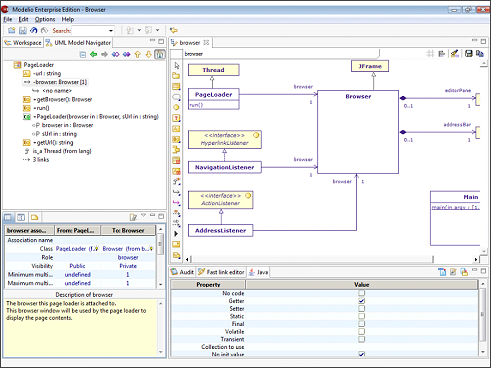The width and height of the screenshot is (491, 368).
Task: Switch to the UML Model Navigator tab
Action: (78, 43)
